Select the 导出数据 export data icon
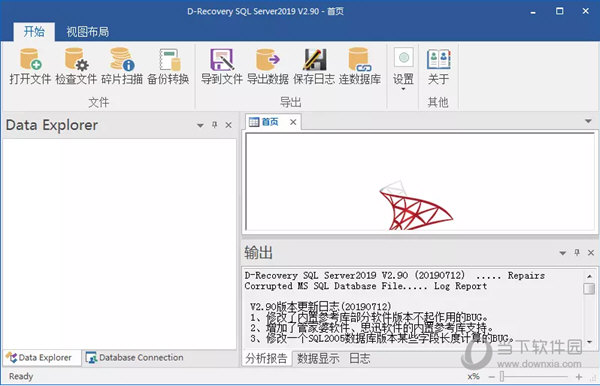 pyautogui.click(x=268, y=66)
